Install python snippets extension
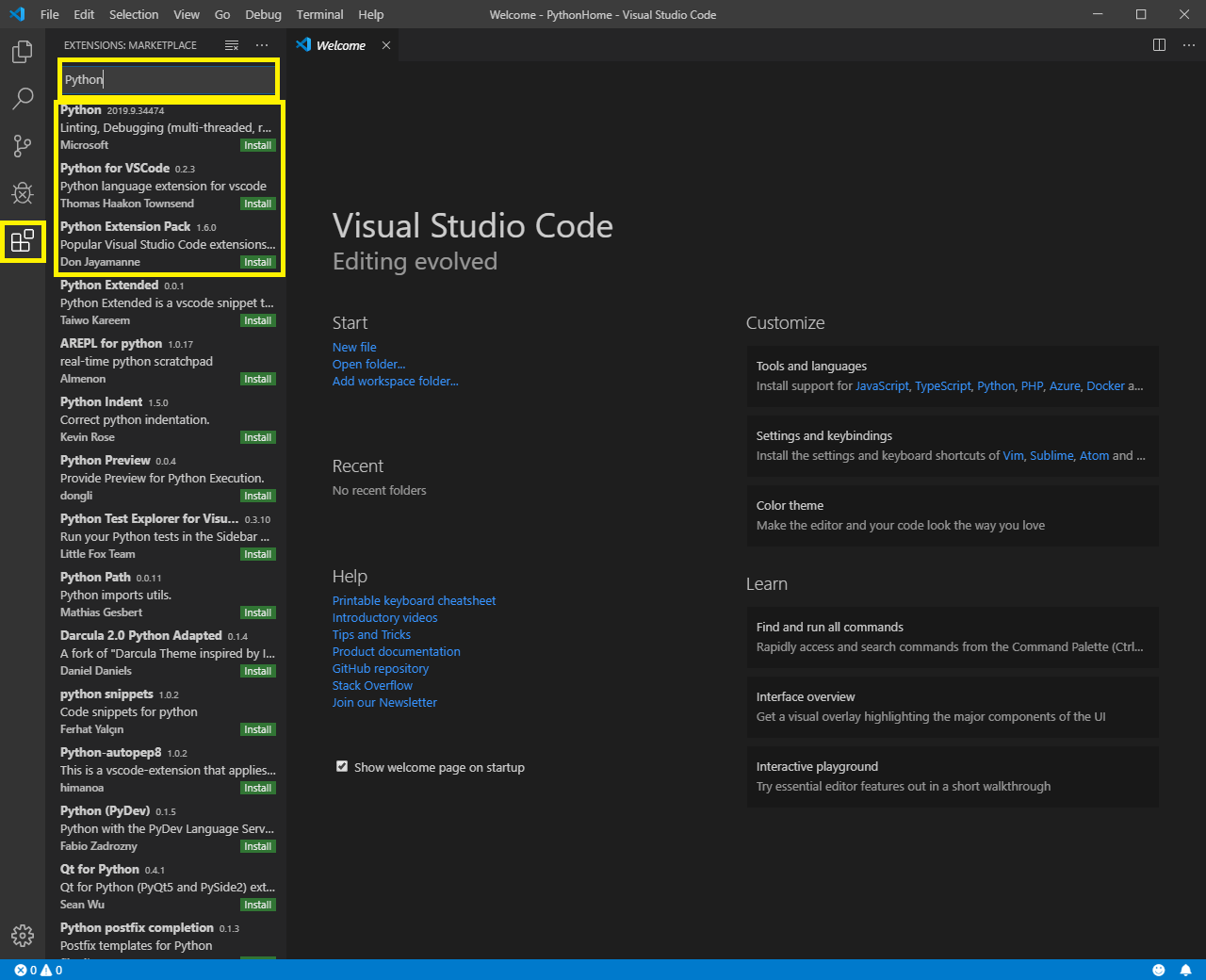The height and width of the screenshot is (980, 1206). [257, 729]
